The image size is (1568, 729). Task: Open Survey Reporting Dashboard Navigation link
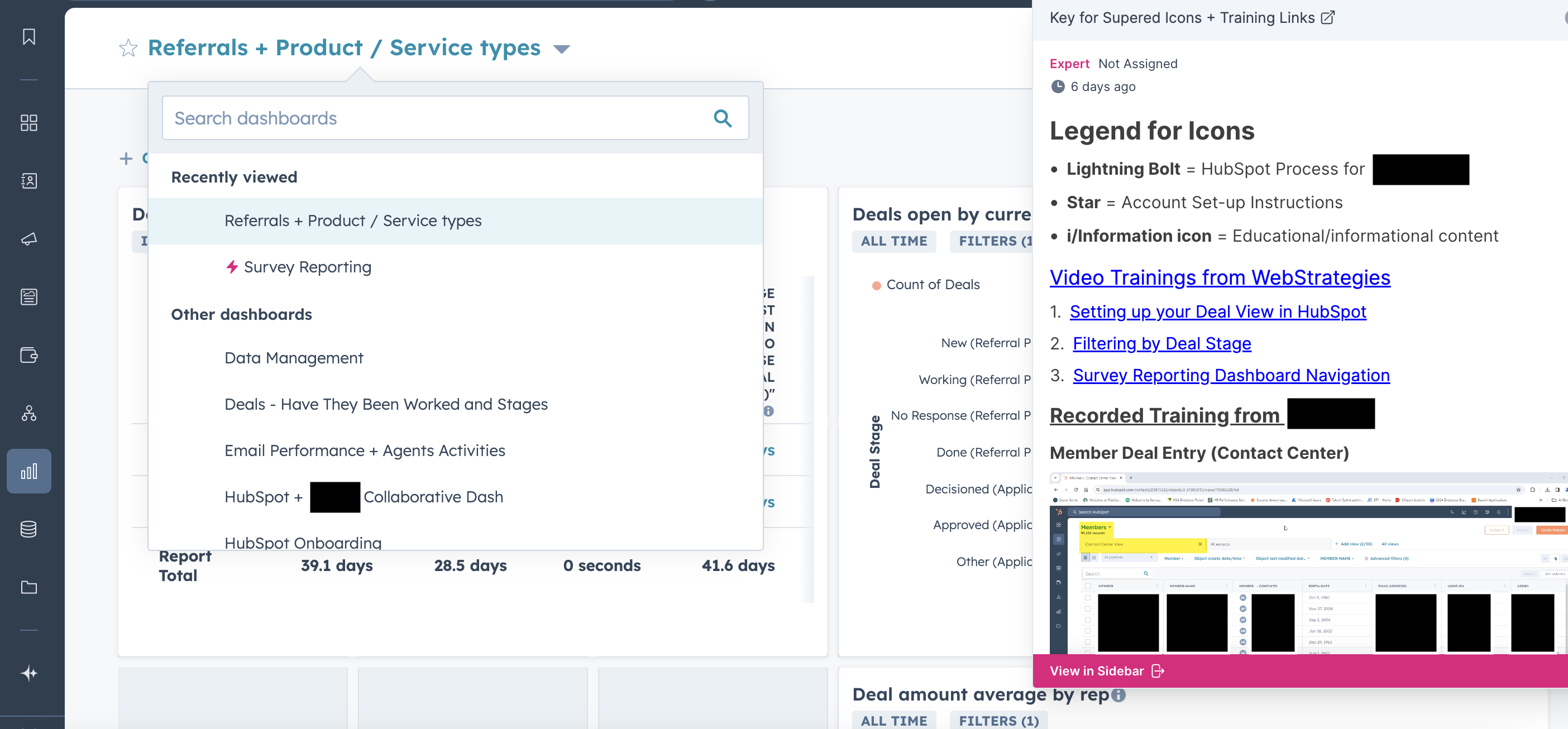[x=1231, y=376]
